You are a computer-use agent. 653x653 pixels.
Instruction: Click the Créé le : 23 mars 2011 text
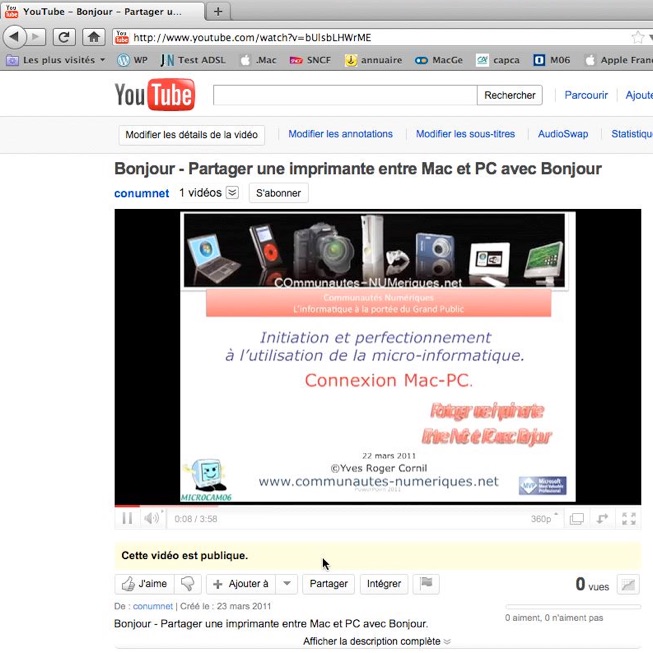(225, 606)
